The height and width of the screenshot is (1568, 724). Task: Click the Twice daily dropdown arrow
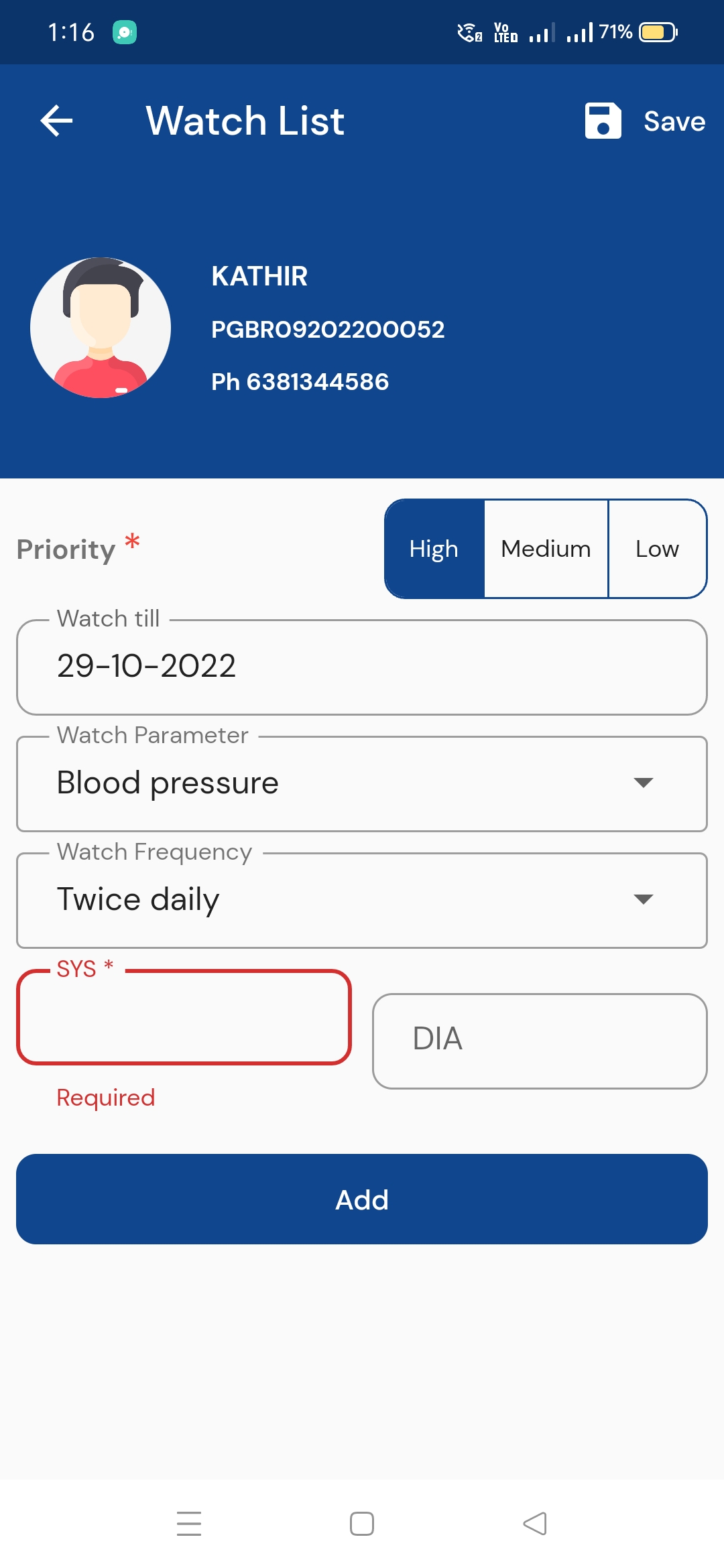coord(643,900)
